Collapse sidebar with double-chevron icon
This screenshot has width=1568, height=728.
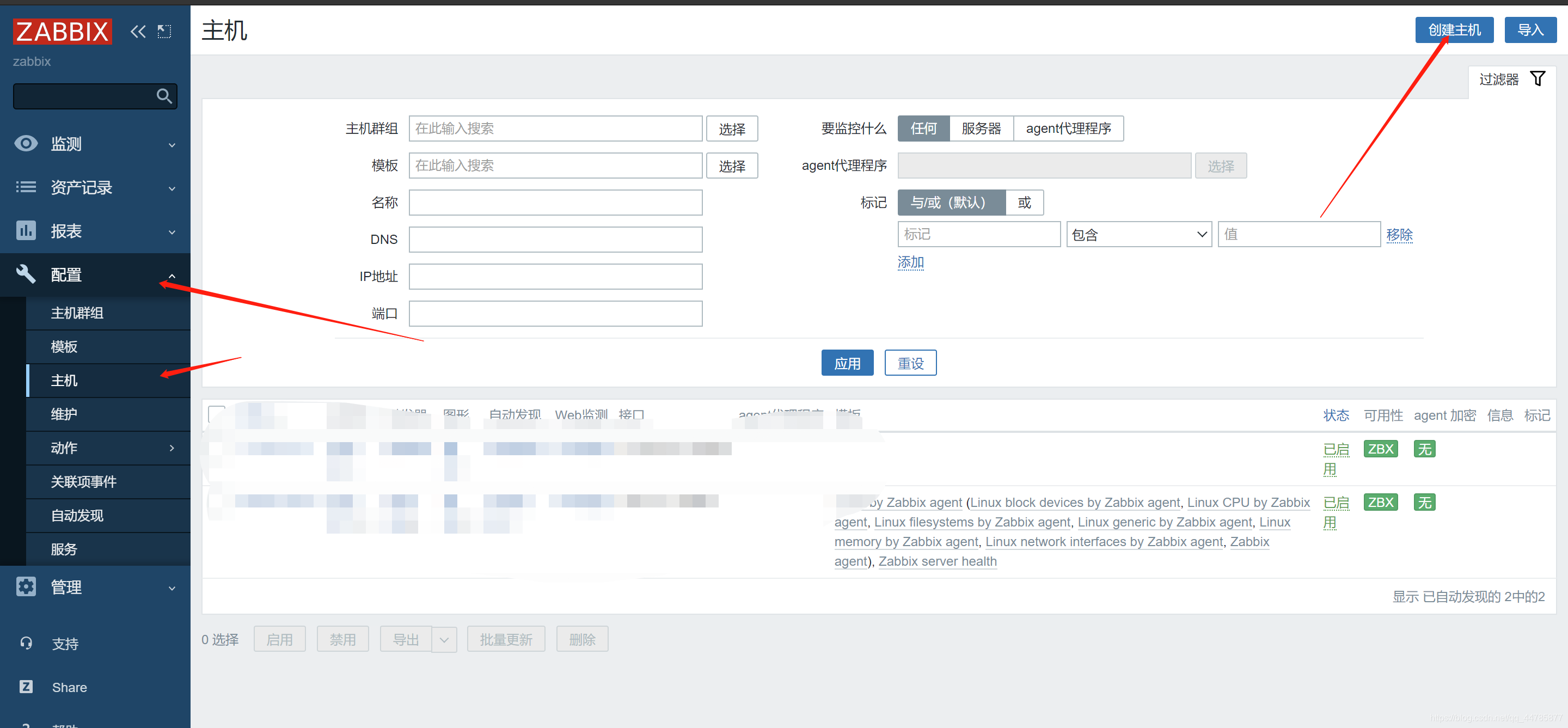pos(138,31)
